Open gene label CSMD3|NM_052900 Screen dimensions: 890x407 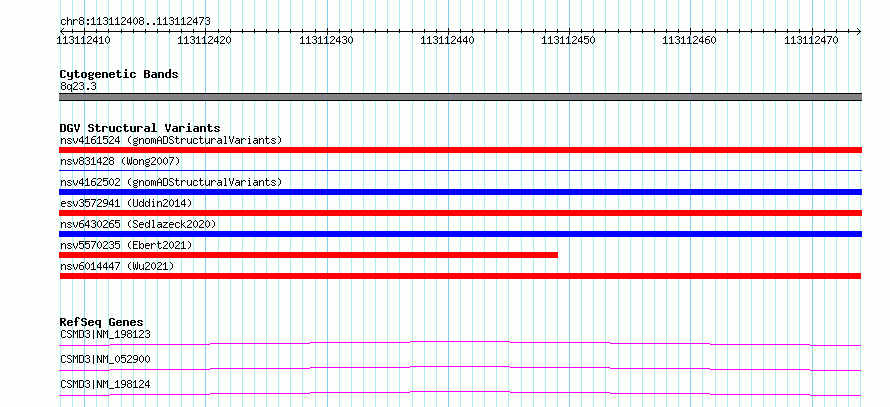[105, 359]
